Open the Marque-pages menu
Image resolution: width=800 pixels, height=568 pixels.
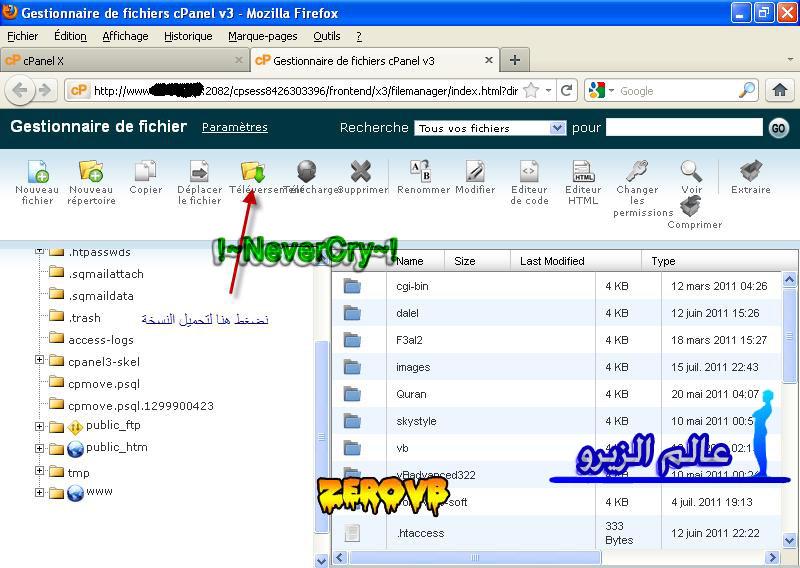[x=263, y=36]
